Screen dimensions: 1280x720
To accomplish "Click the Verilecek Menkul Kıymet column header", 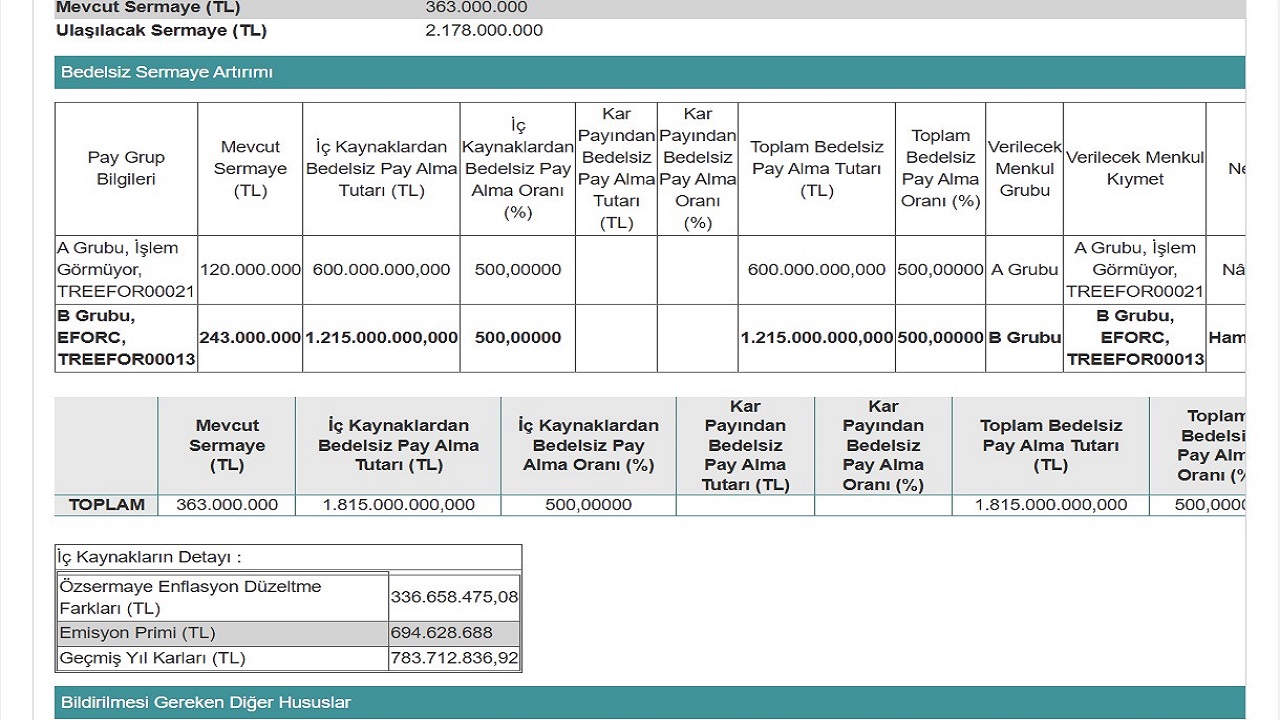I will tap(1135, 168).
